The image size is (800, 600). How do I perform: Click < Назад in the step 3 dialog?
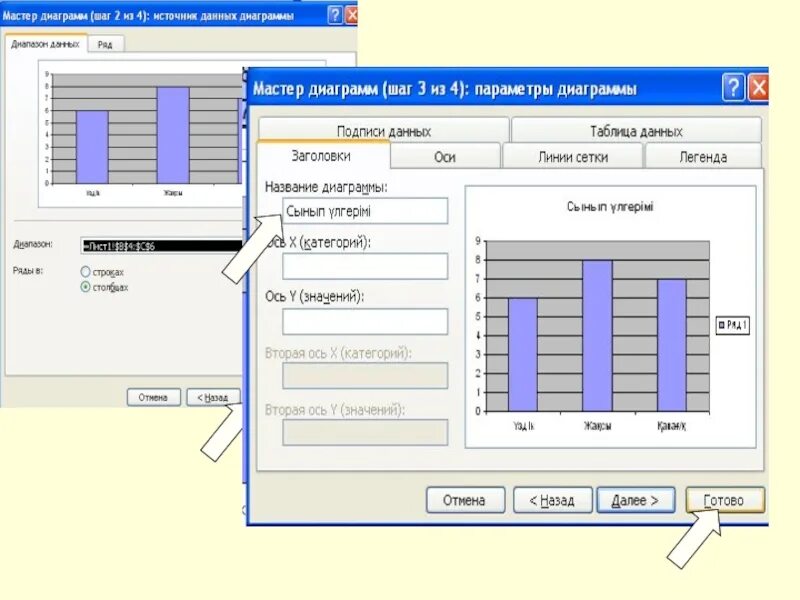[552, 500]
